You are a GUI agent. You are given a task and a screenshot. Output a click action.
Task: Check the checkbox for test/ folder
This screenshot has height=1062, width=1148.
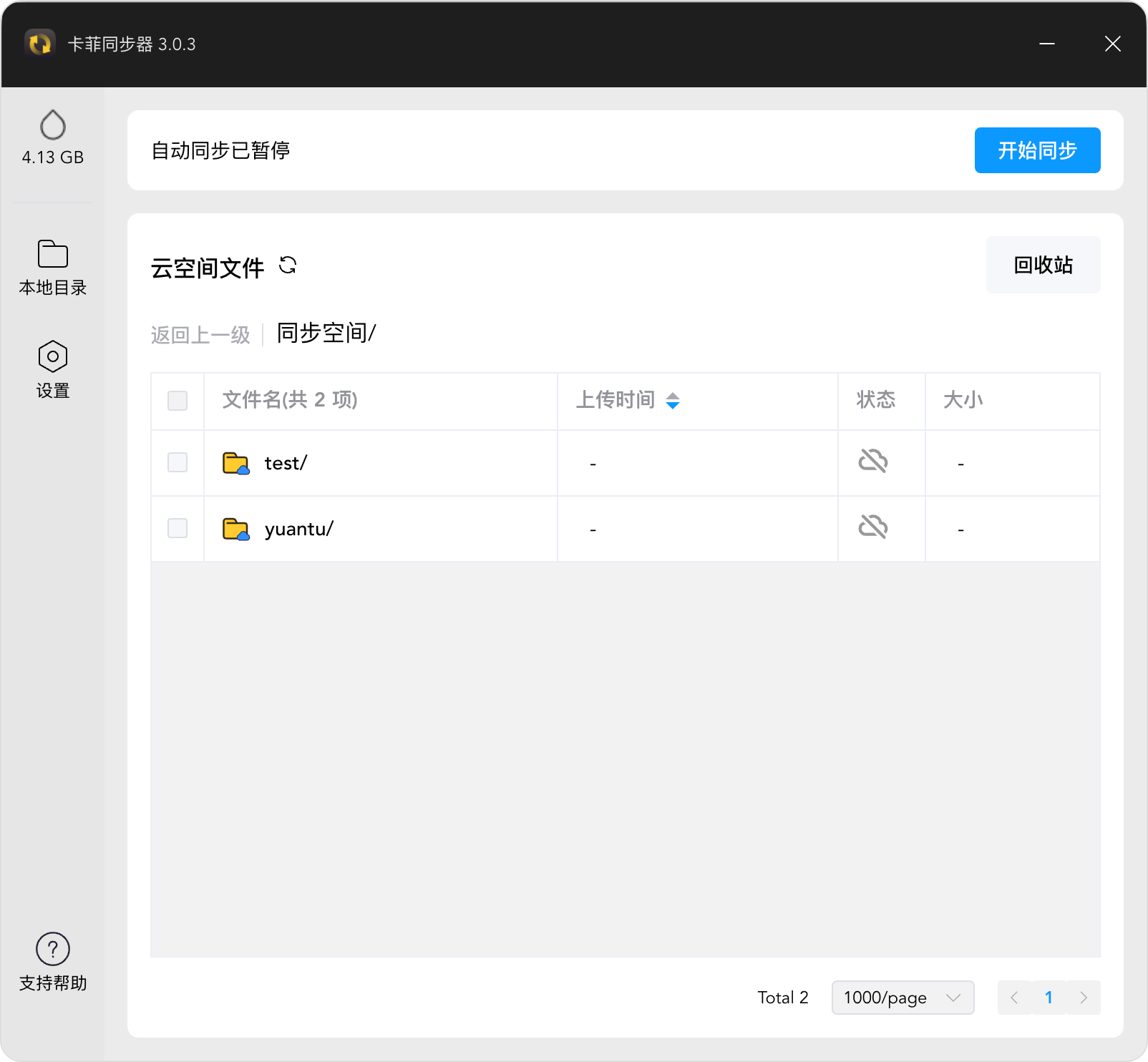tap(177, 462)
